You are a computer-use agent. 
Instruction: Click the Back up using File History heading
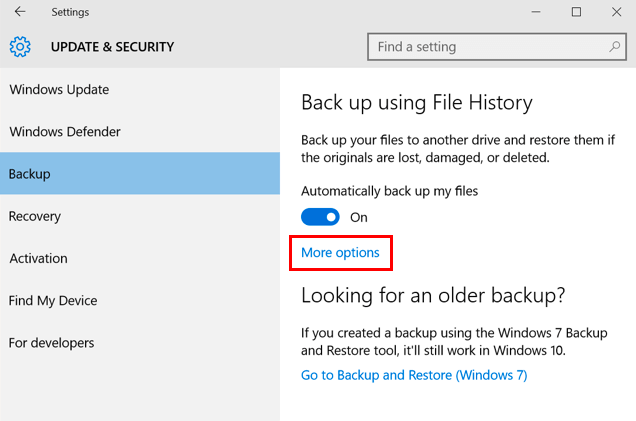[x=416, y=102]
